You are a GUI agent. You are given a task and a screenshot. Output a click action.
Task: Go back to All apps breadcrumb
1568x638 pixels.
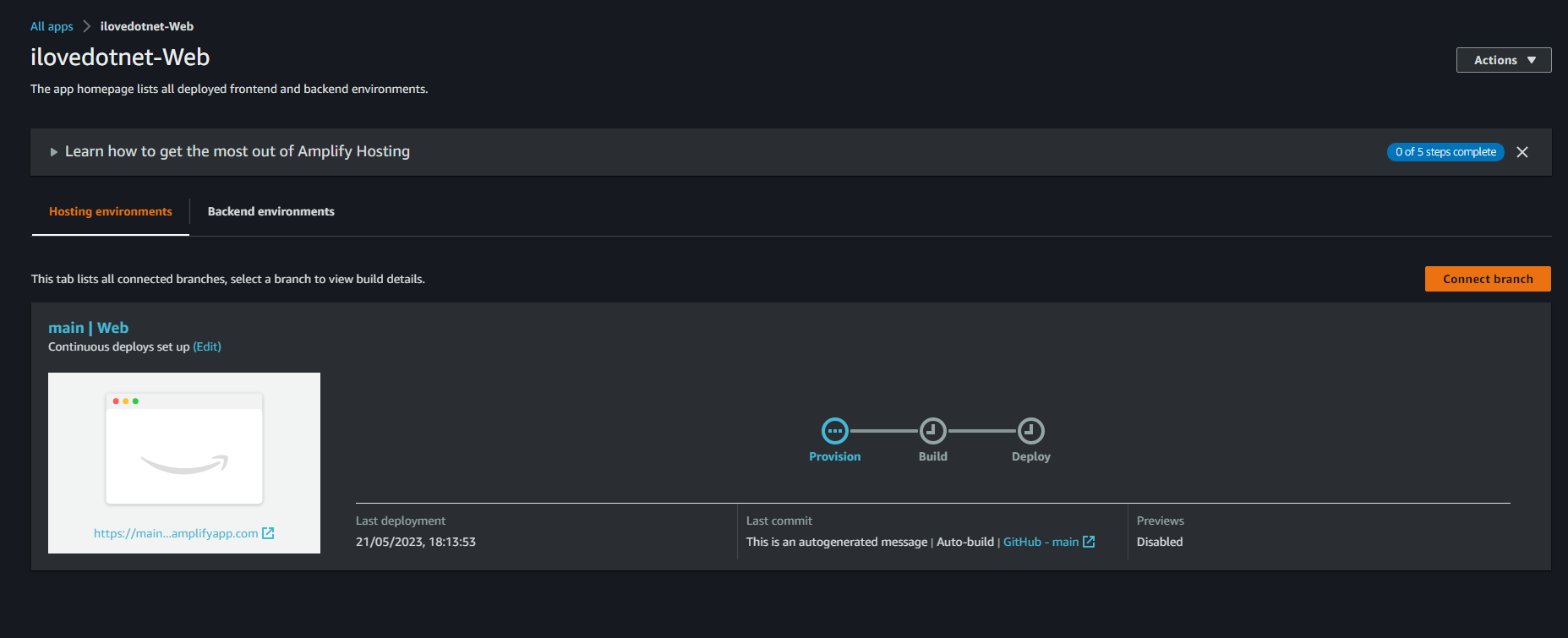[x=52, y=26]
